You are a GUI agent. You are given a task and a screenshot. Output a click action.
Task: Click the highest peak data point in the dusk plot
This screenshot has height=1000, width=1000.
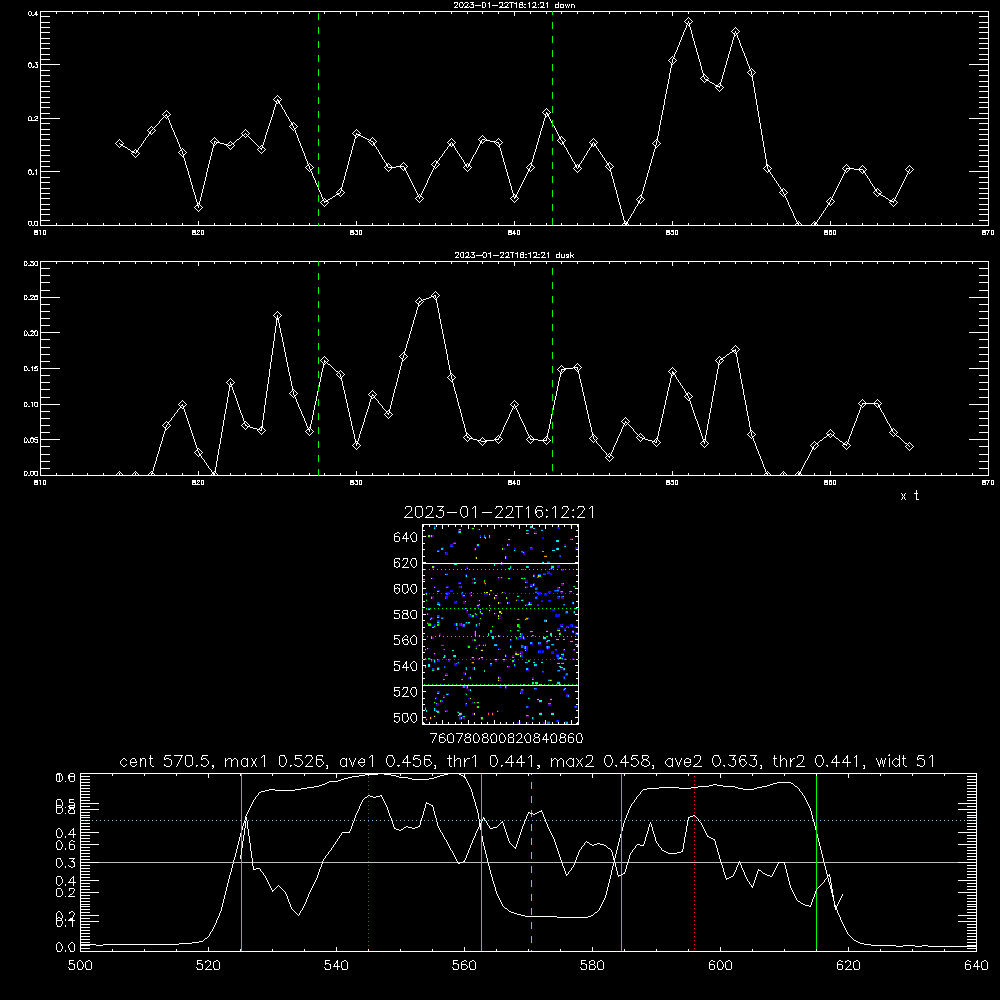[x=436, y=295]
